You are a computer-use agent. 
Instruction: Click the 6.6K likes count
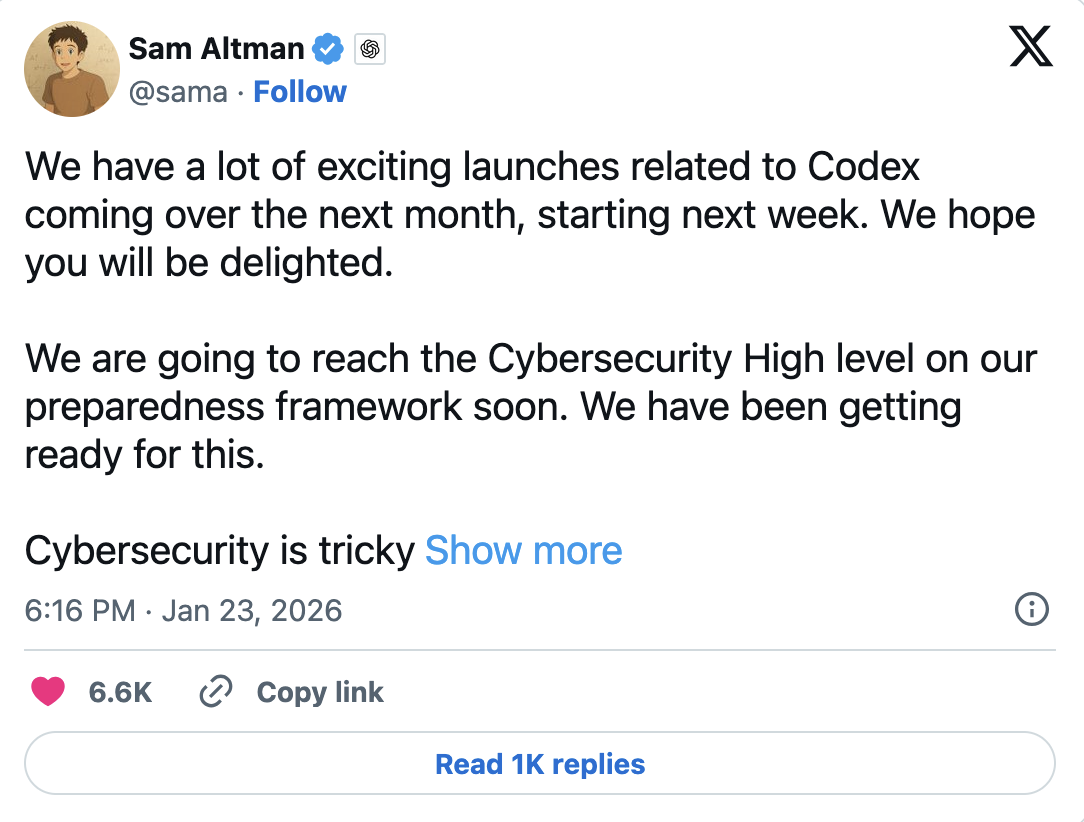pyautogui.click(x=119, y=692)
